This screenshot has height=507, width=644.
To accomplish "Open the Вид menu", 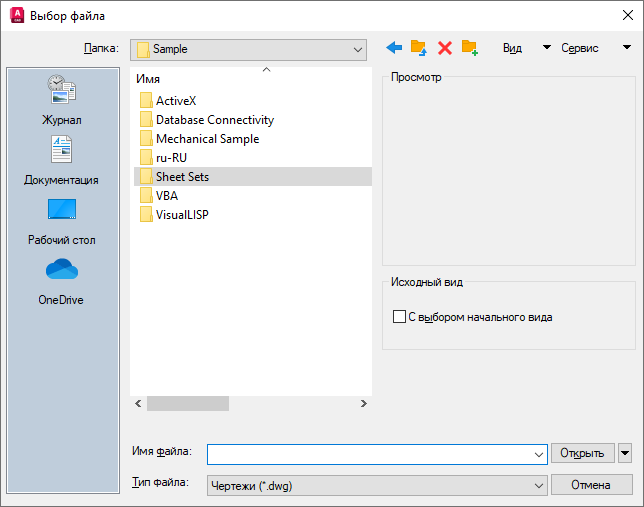I will pos(513,48).
